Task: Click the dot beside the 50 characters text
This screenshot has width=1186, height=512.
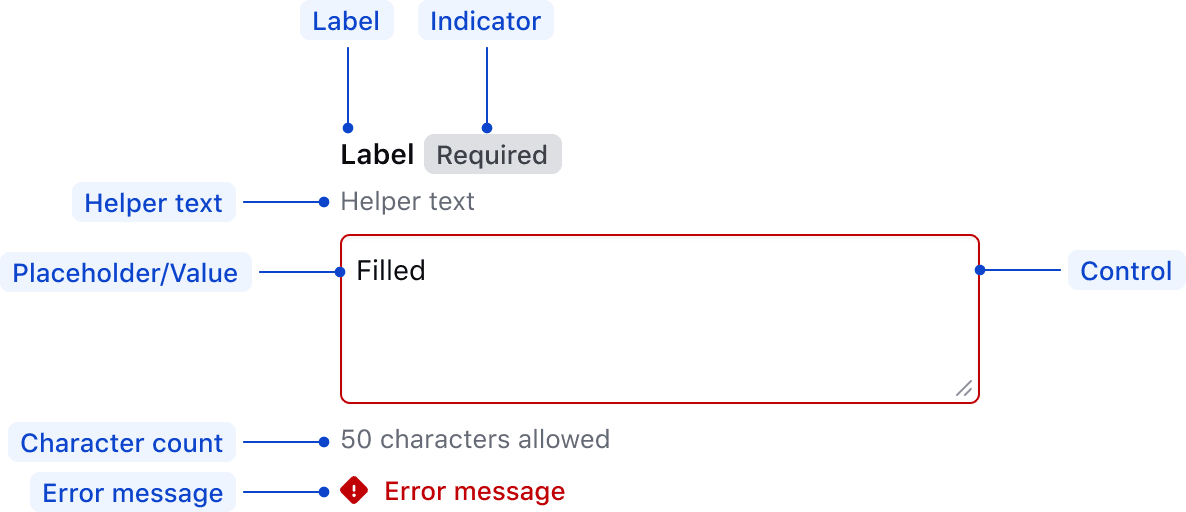Action: (x=324, y=441)
